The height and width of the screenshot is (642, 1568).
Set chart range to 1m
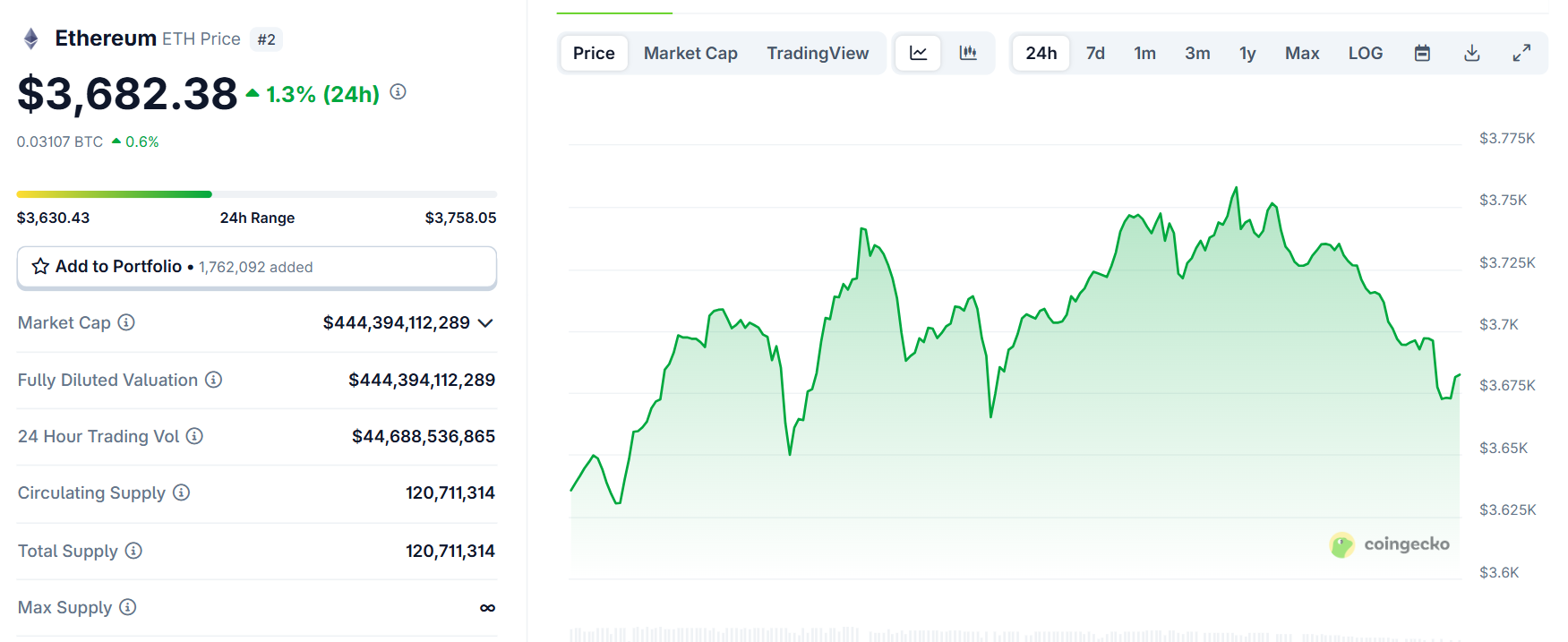click(1144, 53)
